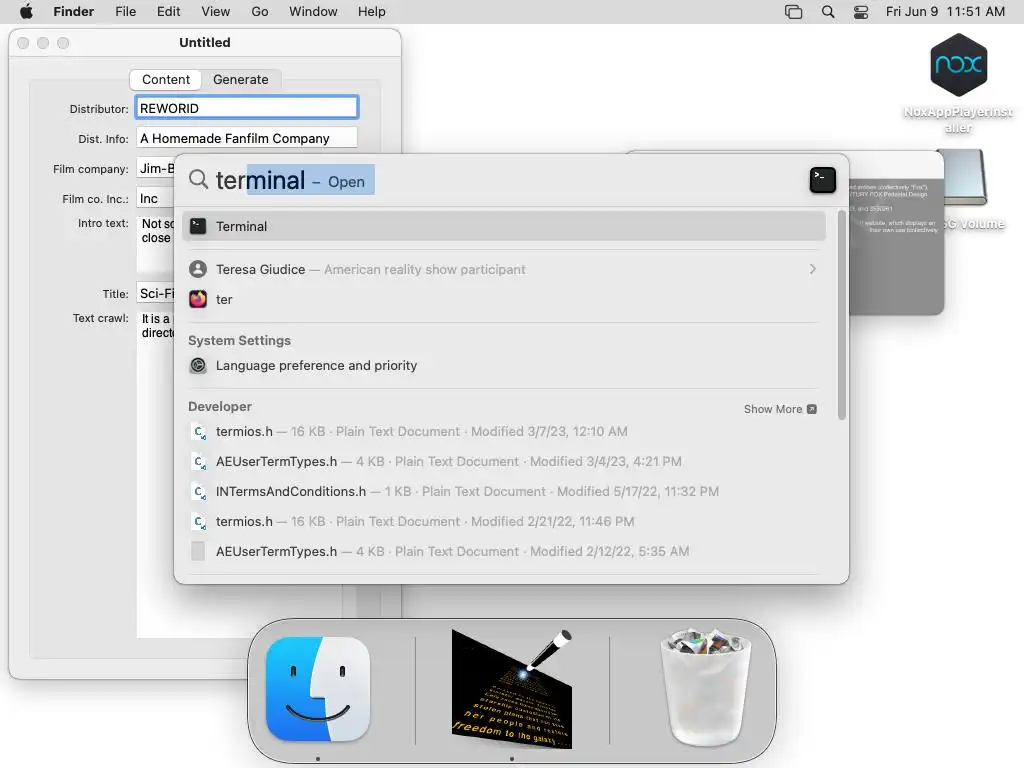This screenshot has height=768, width=1024.
Task: Open the View menu
Action: [216, 12]
